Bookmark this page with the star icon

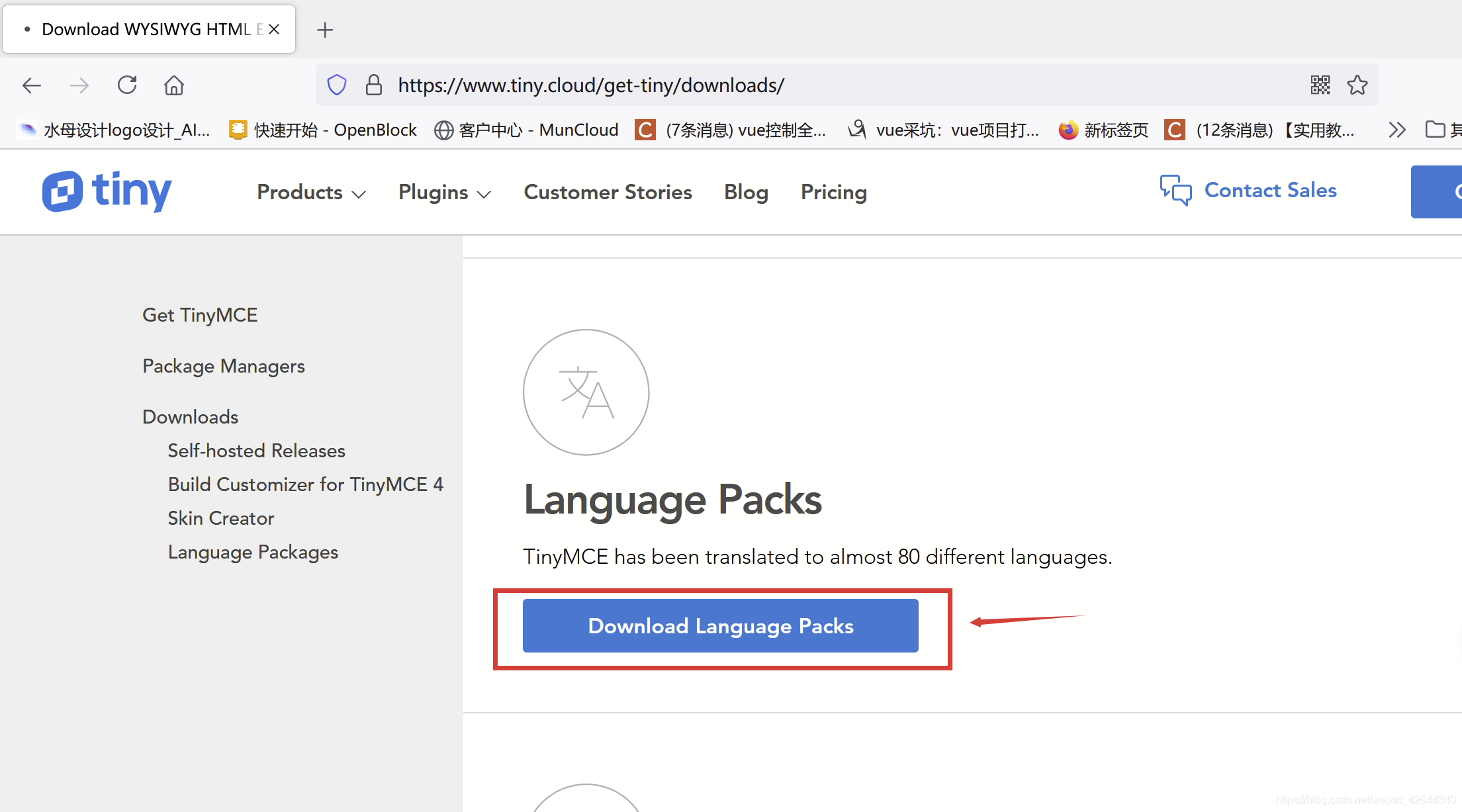(x=1357, y=85)
